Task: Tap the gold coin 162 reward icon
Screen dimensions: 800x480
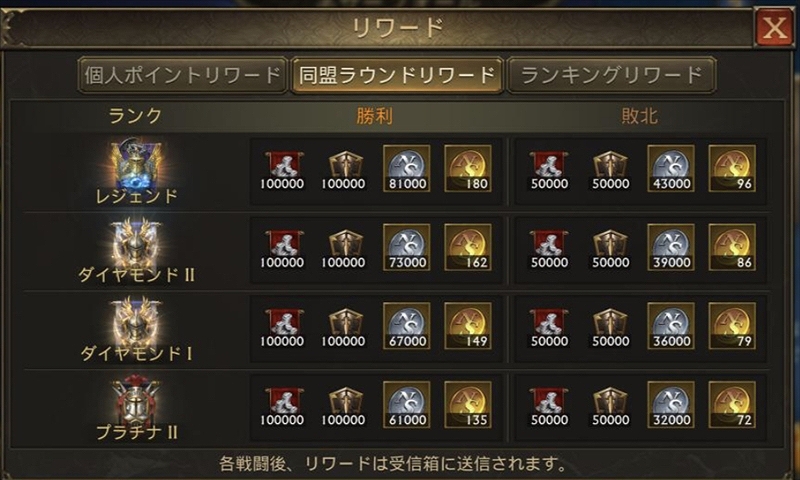Action: point(468,247)
